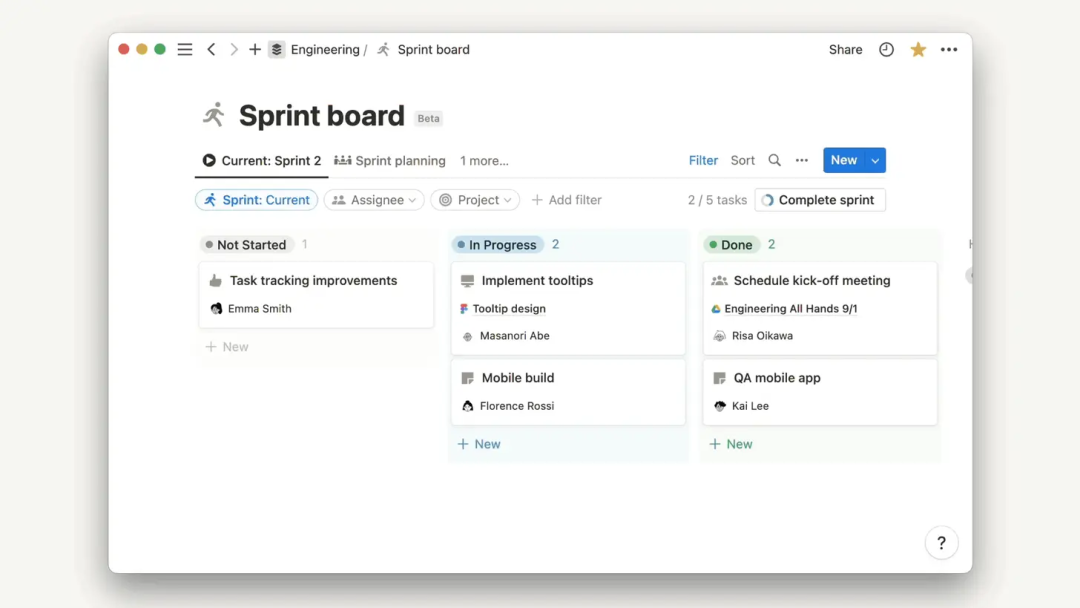Toggle the favorite star icon
This screenshot has height=608, width=1080.
pyautogui.click(x=918, y=50)
